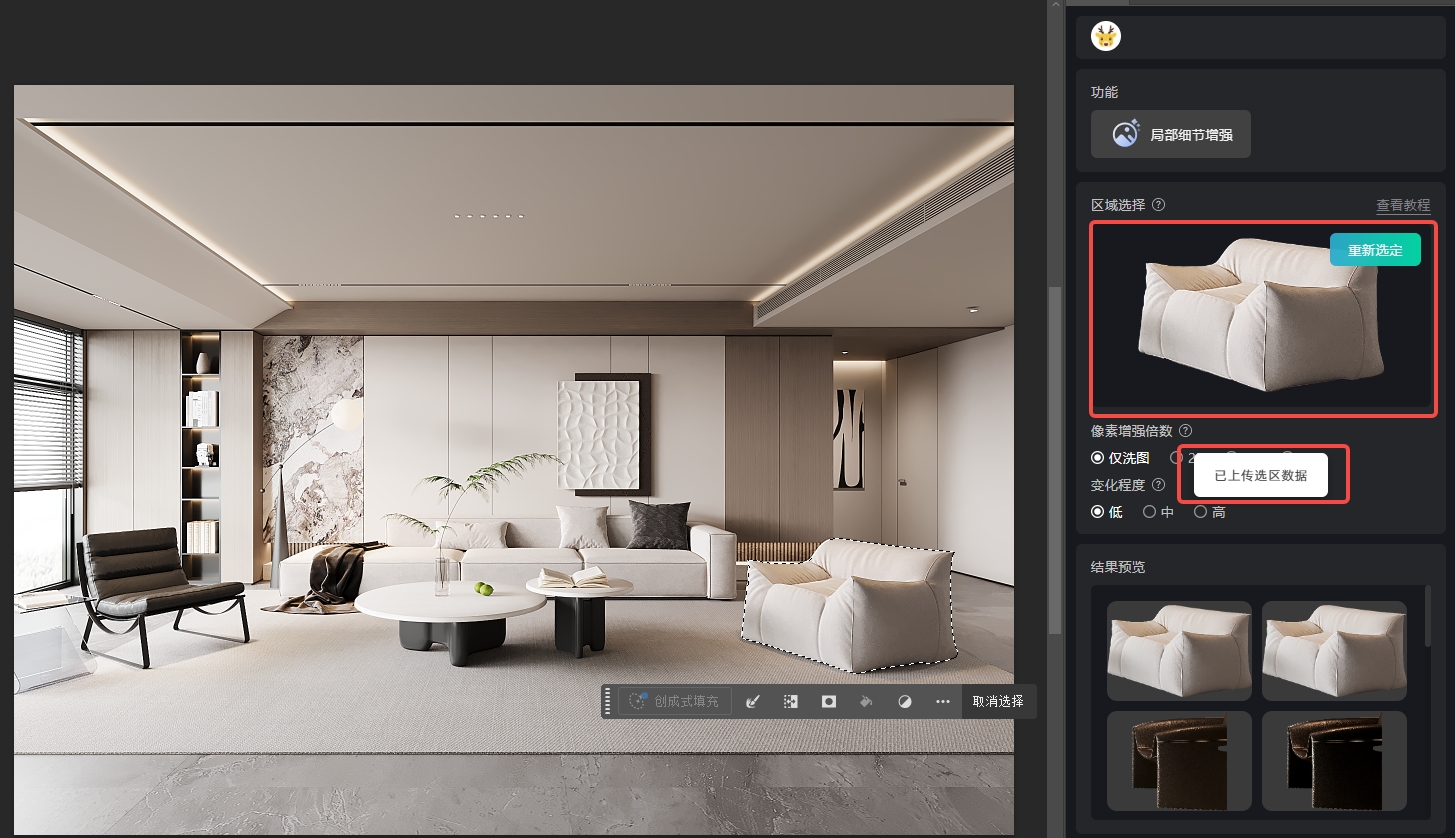Open the help icon beside 区域选择
Viewport: 1455px width, 838px height.
coord(1159,204)
